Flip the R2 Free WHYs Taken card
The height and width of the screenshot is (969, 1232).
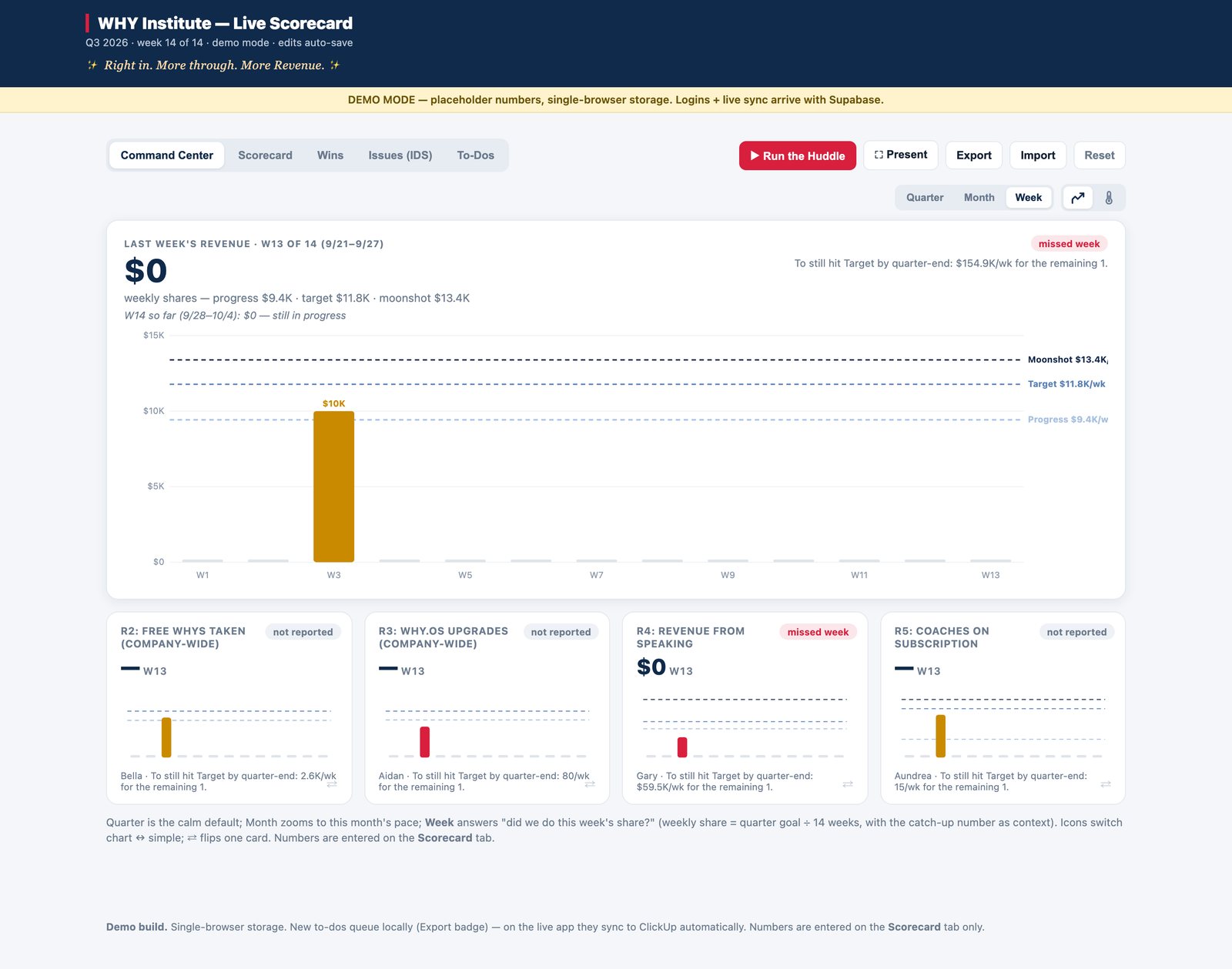[x=332, y=784]
